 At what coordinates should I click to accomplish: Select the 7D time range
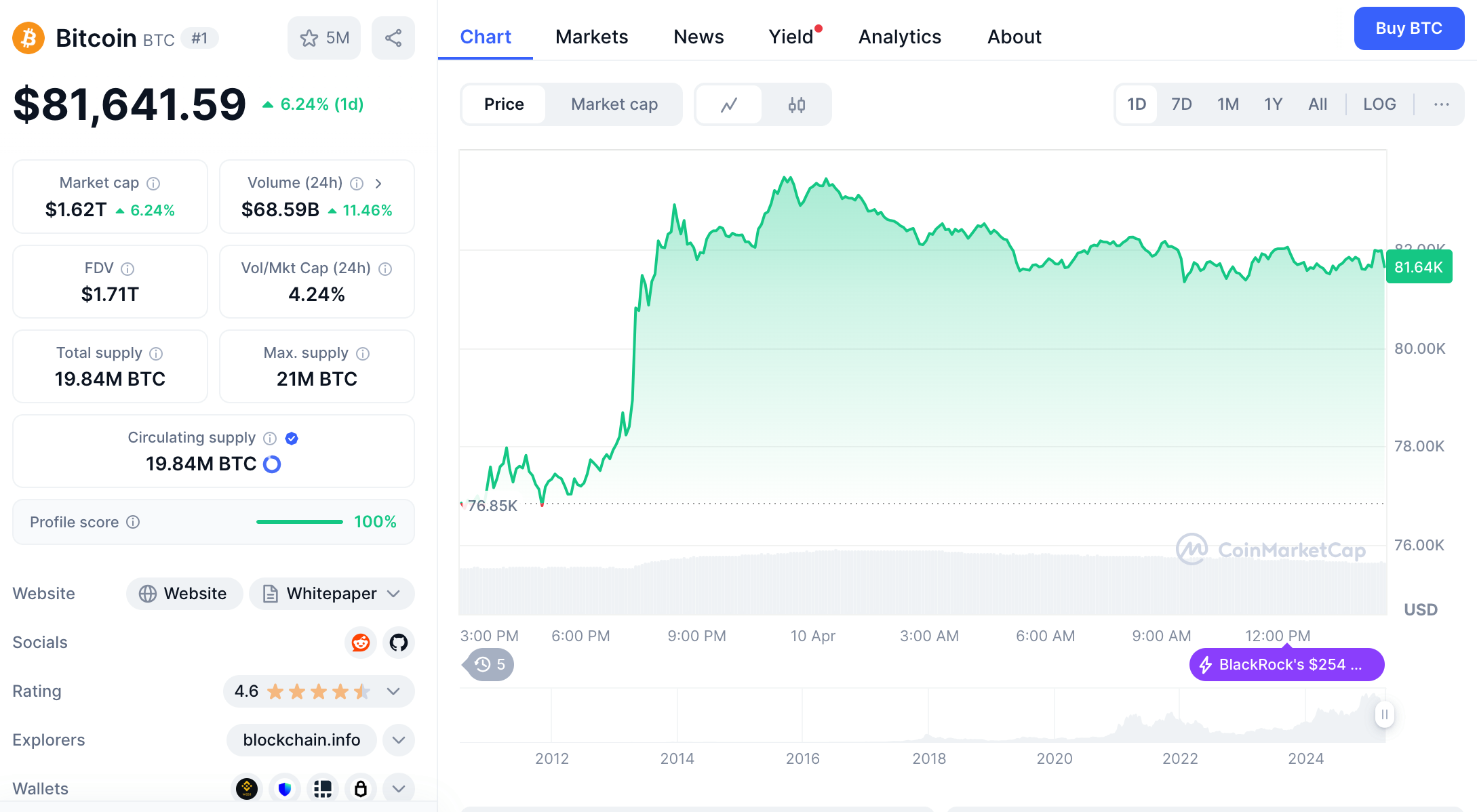[x=1181, y=104]
